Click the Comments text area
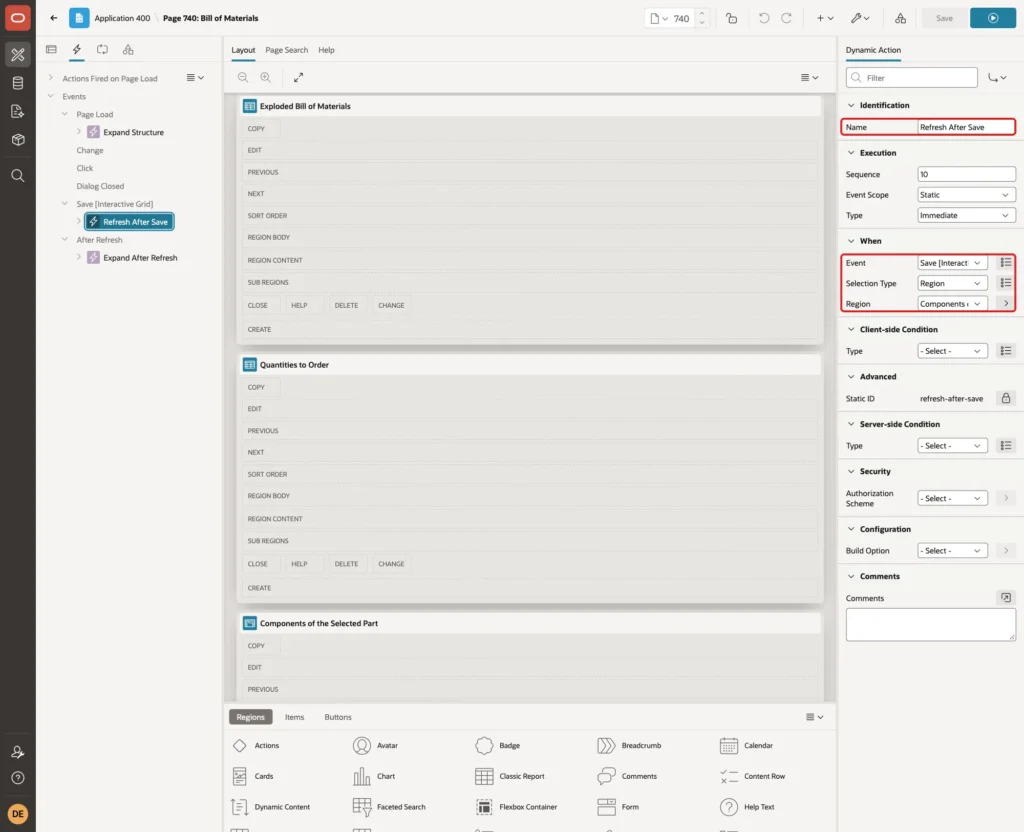Image resolution: width=1024 pixels, height=832 pixels. point(930,624)
